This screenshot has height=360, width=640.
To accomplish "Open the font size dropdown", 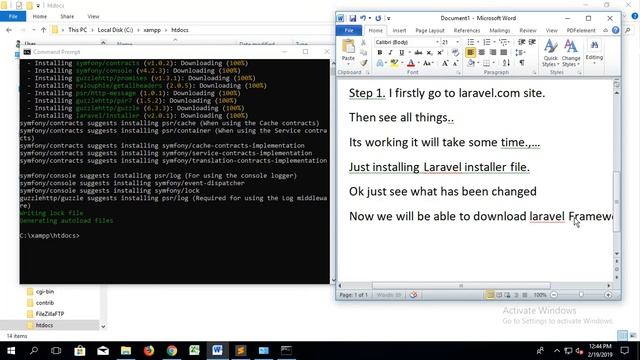I will point(457,42).
